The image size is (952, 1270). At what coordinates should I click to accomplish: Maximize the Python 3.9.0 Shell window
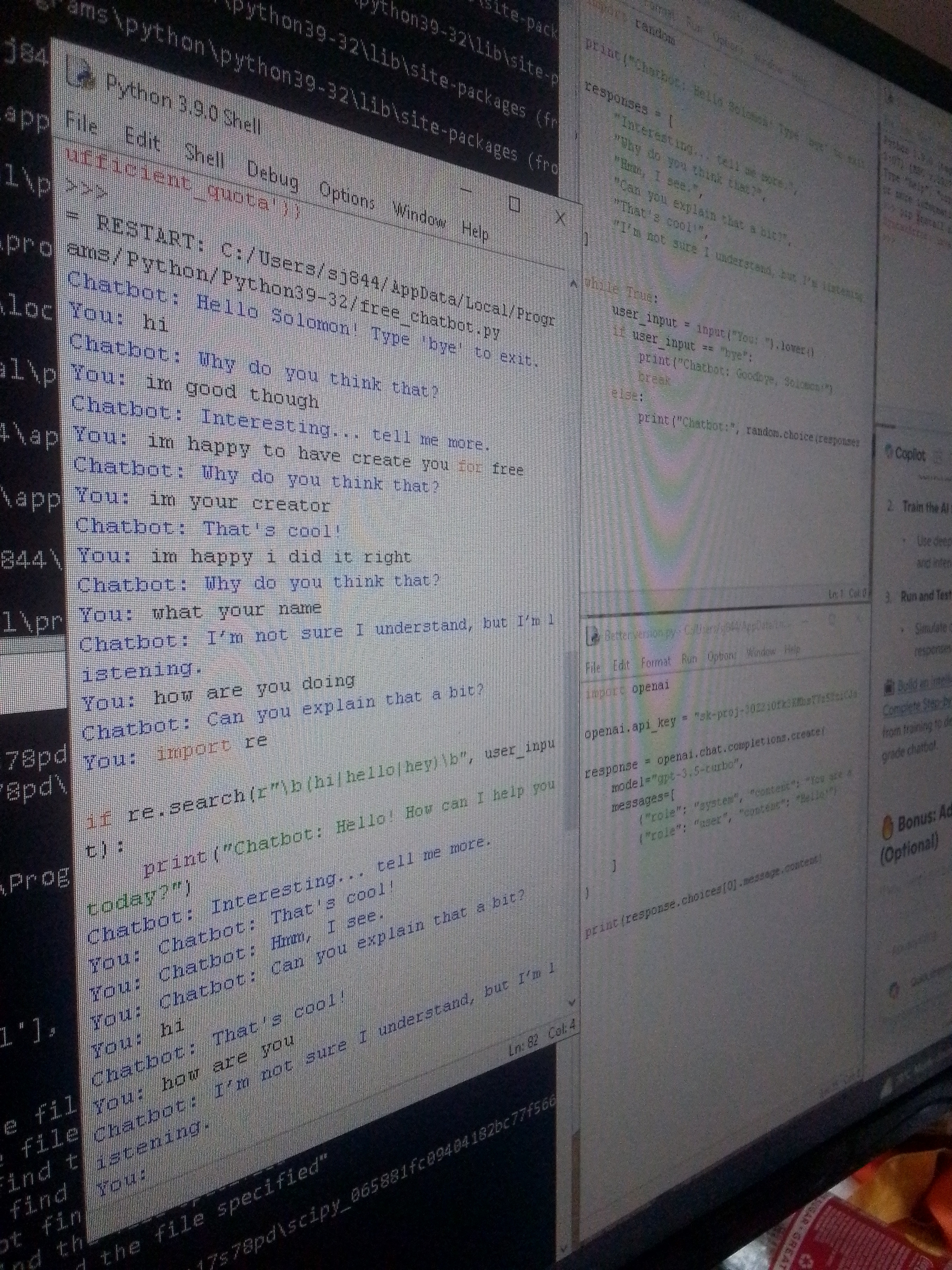[514, 204]
